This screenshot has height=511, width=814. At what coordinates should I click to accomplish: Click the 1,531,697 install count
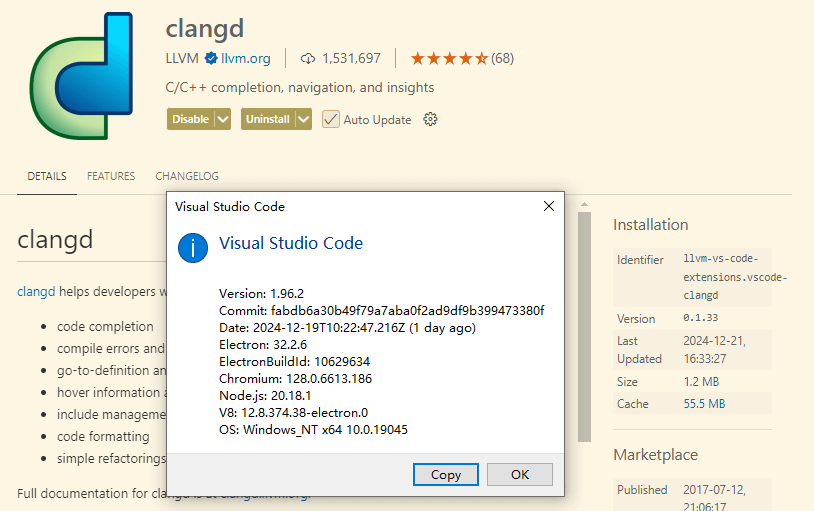pos(351,58)
